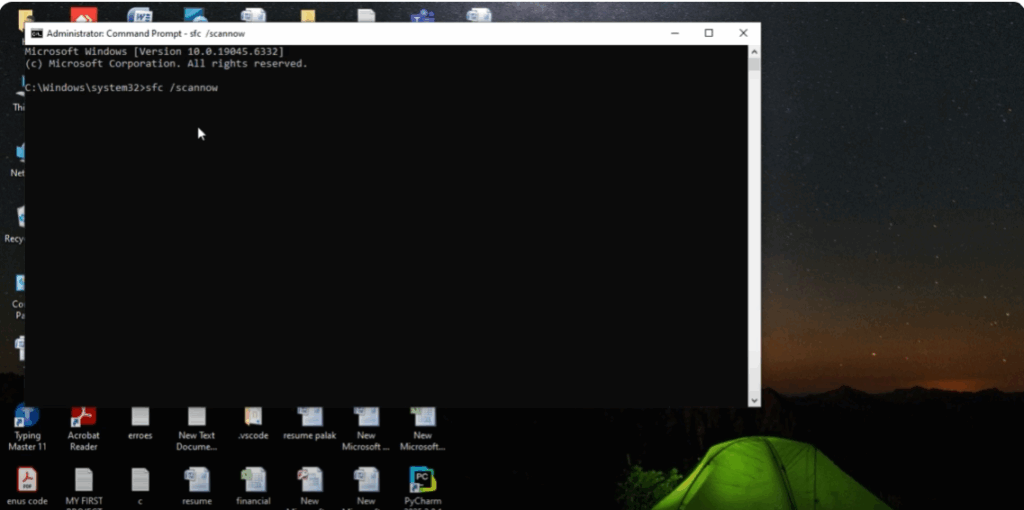
Task: Click the 'Microsoft Windows [Version 10.0.19045.6332]' line
Action: (x=154, y=51)
